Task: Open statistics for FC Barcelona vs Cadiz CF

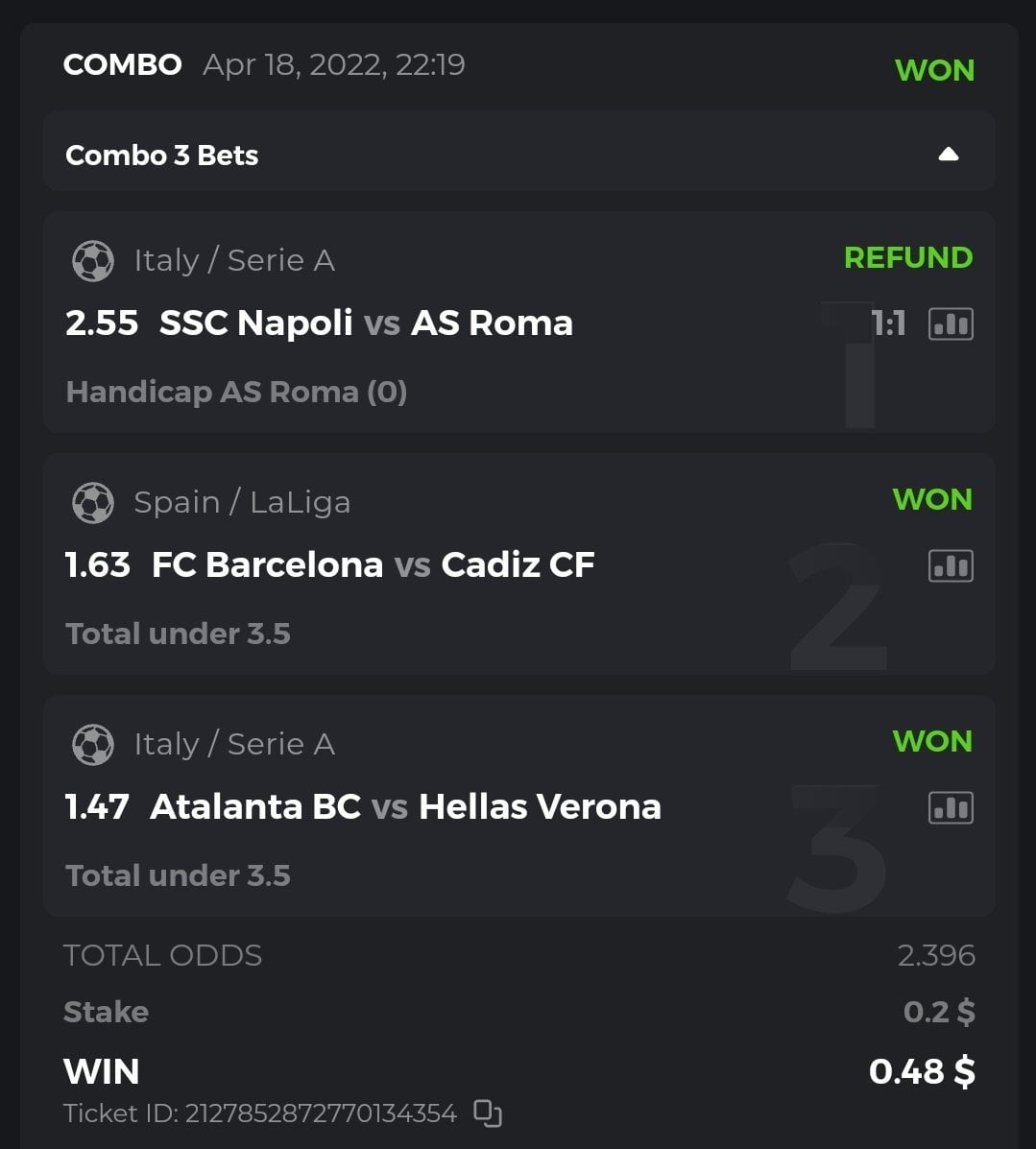Action: point(951,566)
